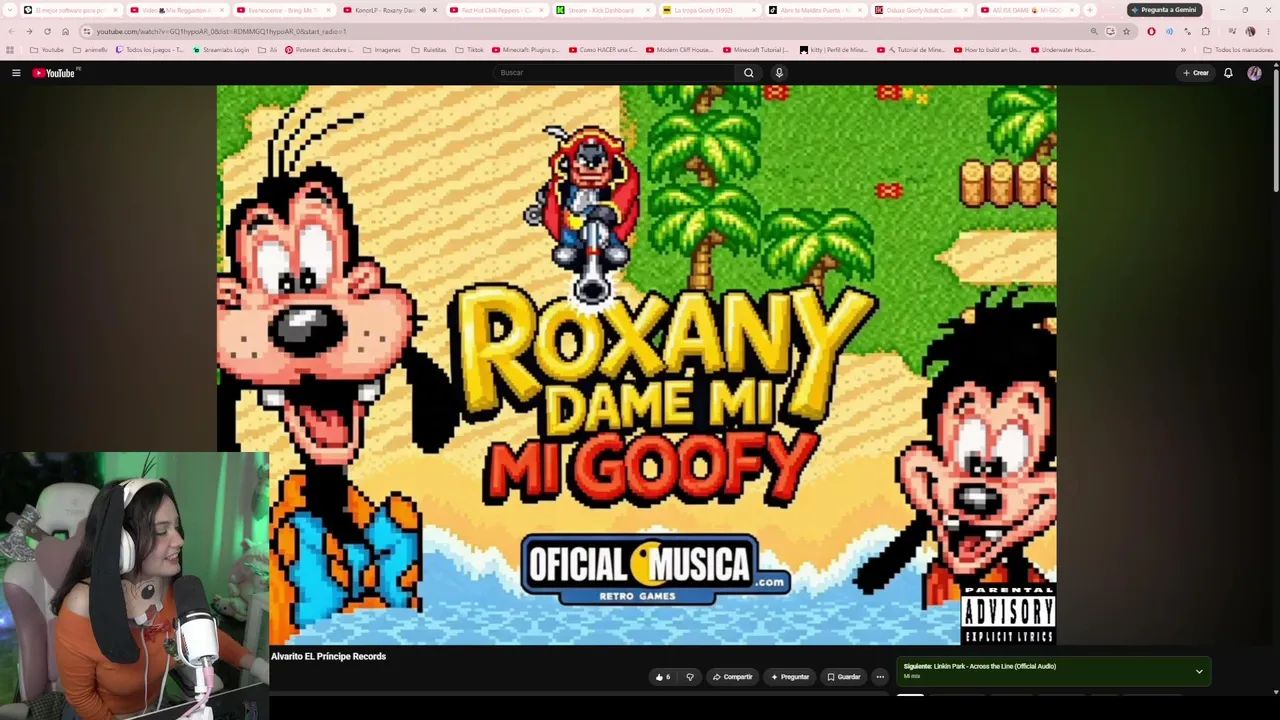Viewport: 1280px width, 720px height.
Task: Open the Pinterest: descubre bookmark
Action: 319,50
